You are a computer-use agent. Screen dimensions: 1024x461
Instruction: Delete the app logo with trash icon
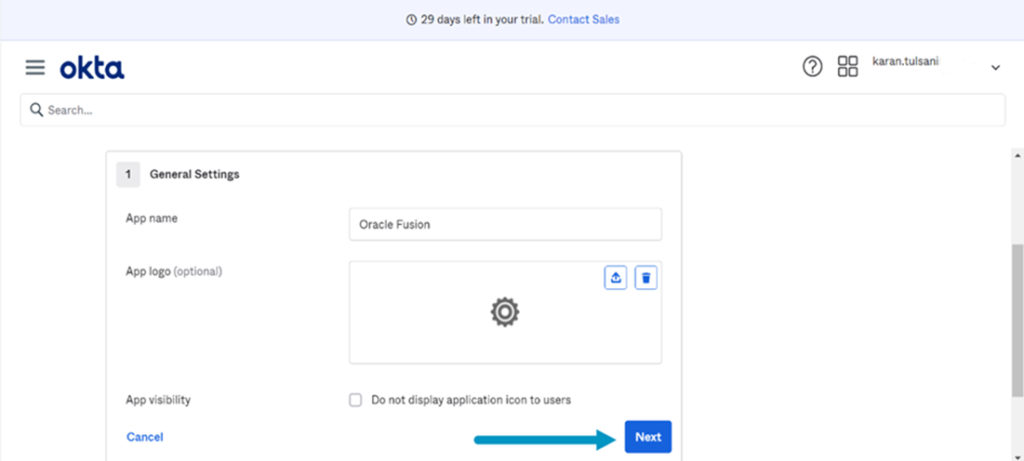646,278
